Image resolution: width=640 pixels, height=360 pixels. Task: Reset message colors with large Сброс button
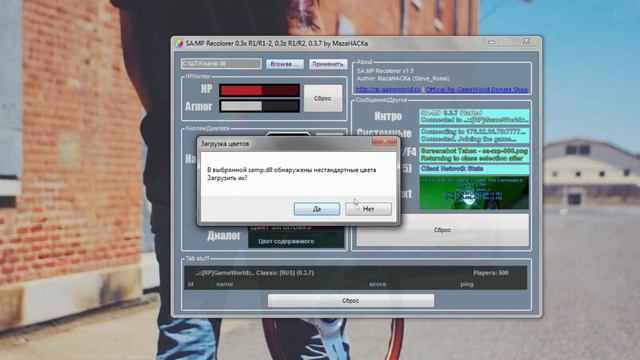(x=442, y=230)
